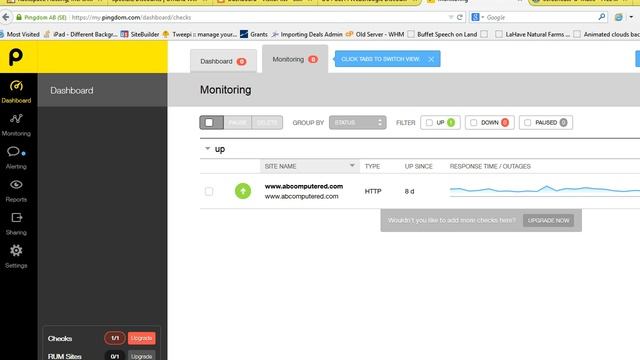Switch to the Monitoring tab

pyautogui.click(x=295, y=59)
